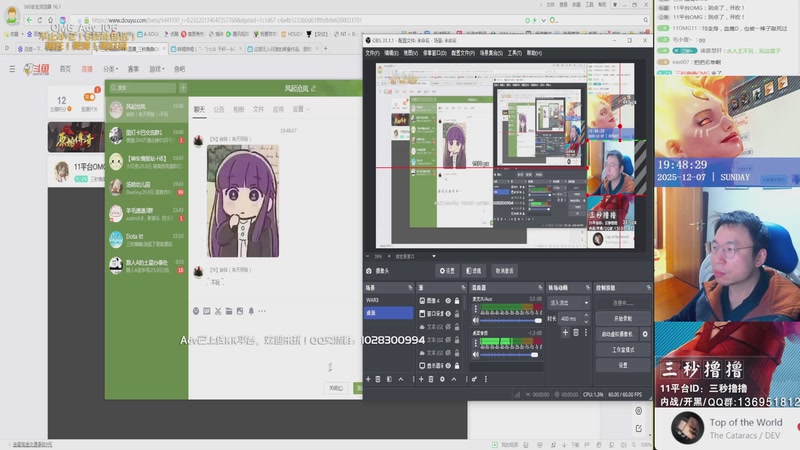The image size is (800, 450).
Task: Open the scene transition type dropdown
Action: pyautogui.click(x=569, y=303)
